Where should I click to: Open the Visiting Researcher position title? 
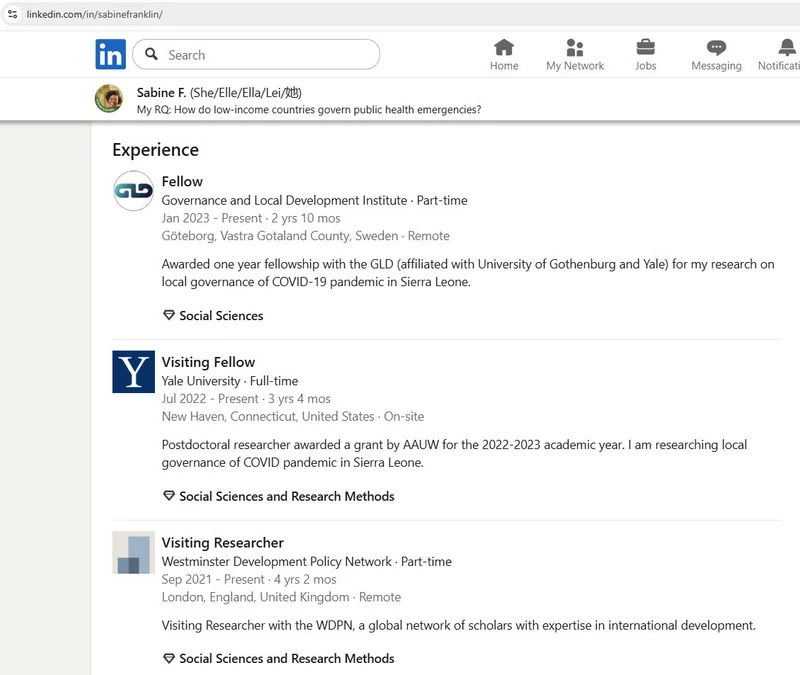(222, 542)
